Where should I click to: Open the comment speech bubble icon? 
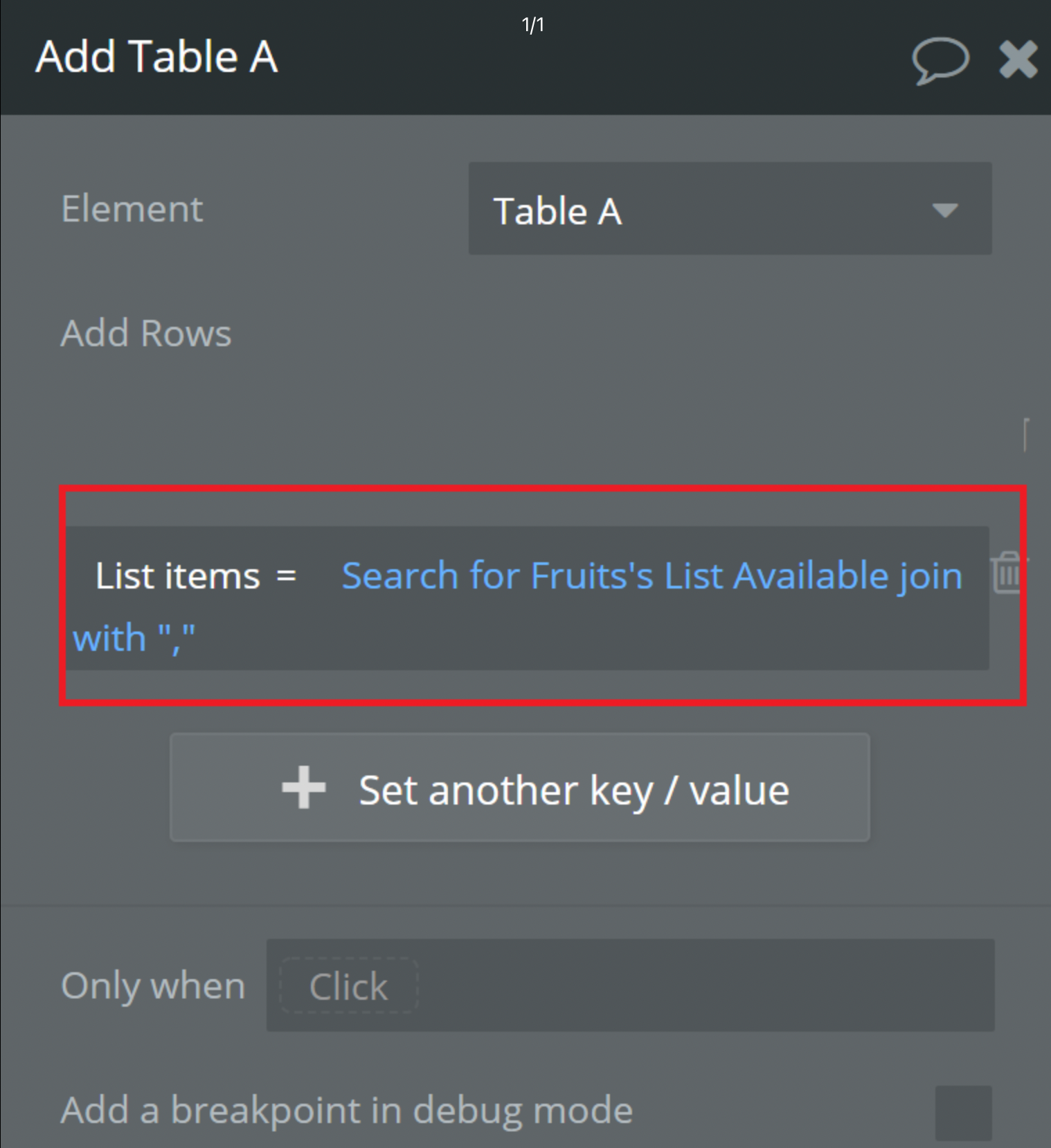point(940,61)
